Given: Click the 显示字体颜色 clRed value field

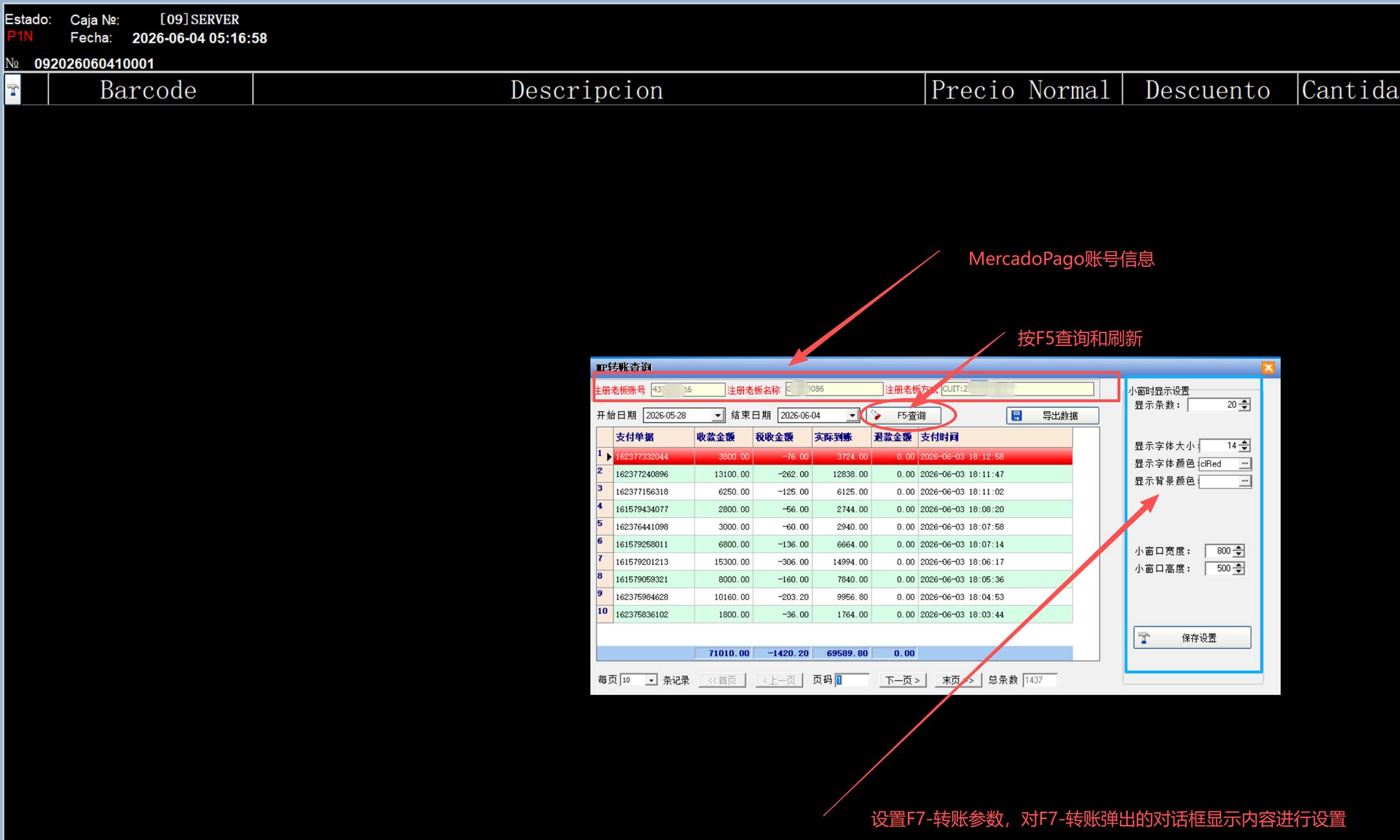Looking at the screenshot, I should point(1219,463).
